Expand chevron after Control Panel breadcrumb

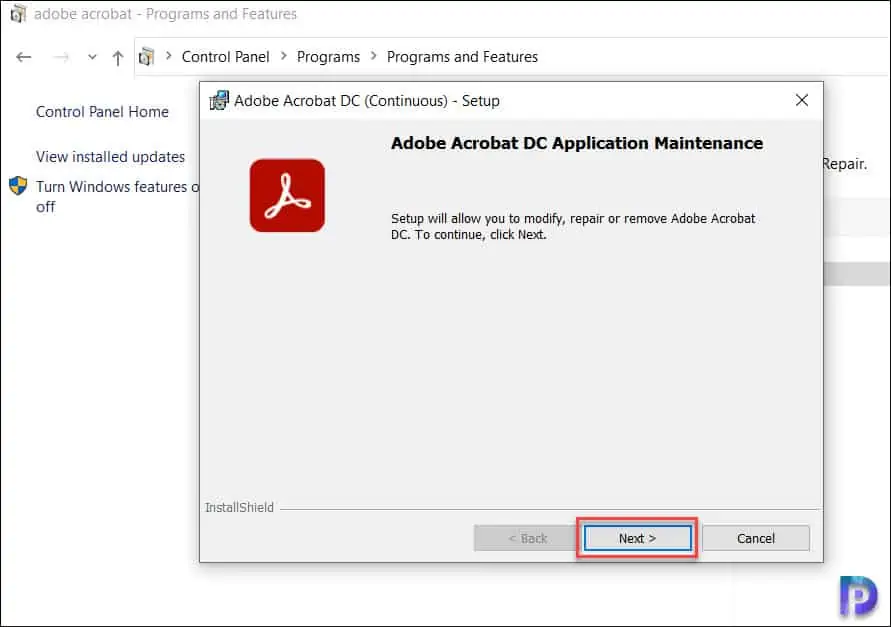click(x=284, y=56)
